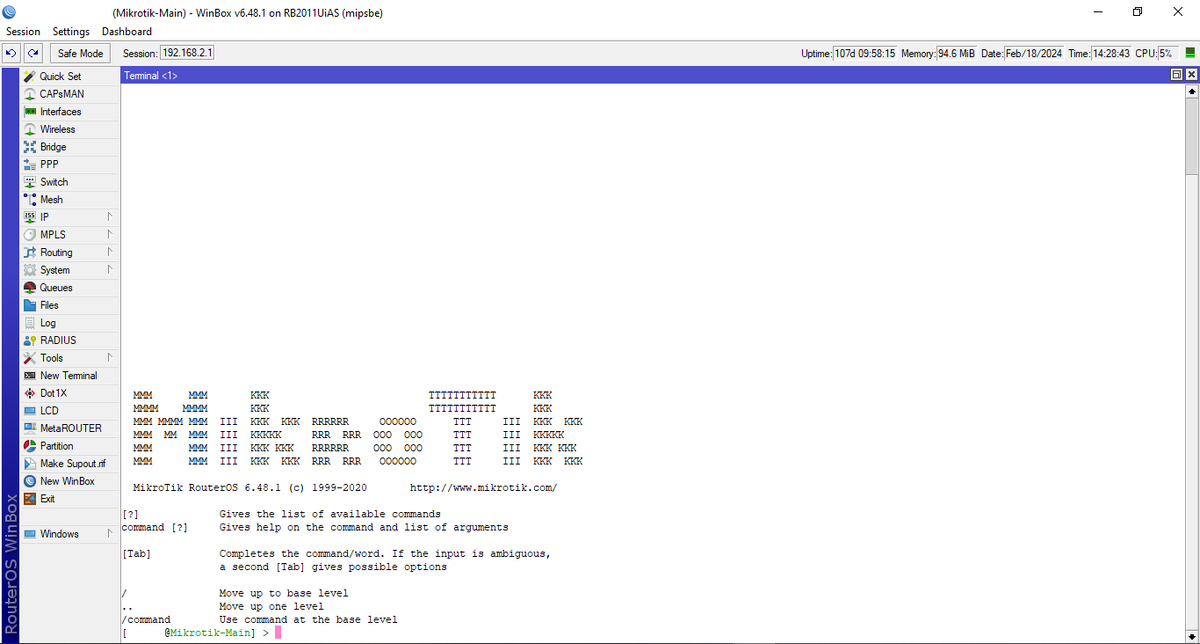Close the Terminal <1> window
1200x644 pixels.
pos(1190,76)
